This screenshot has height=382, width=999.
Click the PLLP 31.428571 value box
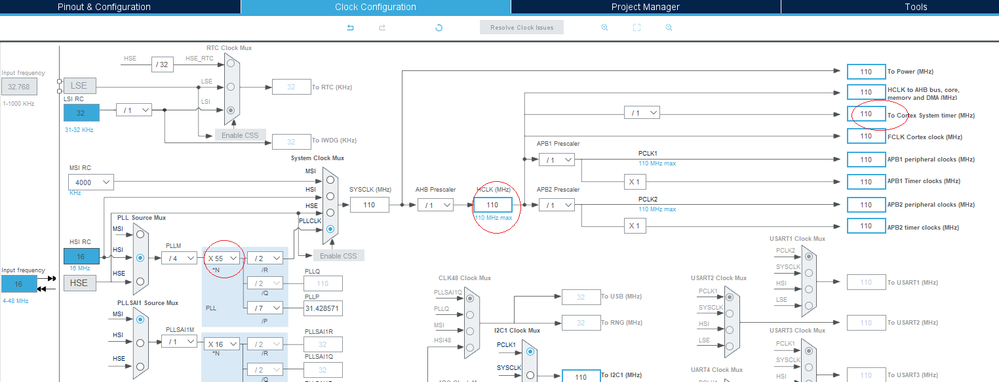point(323,308)
